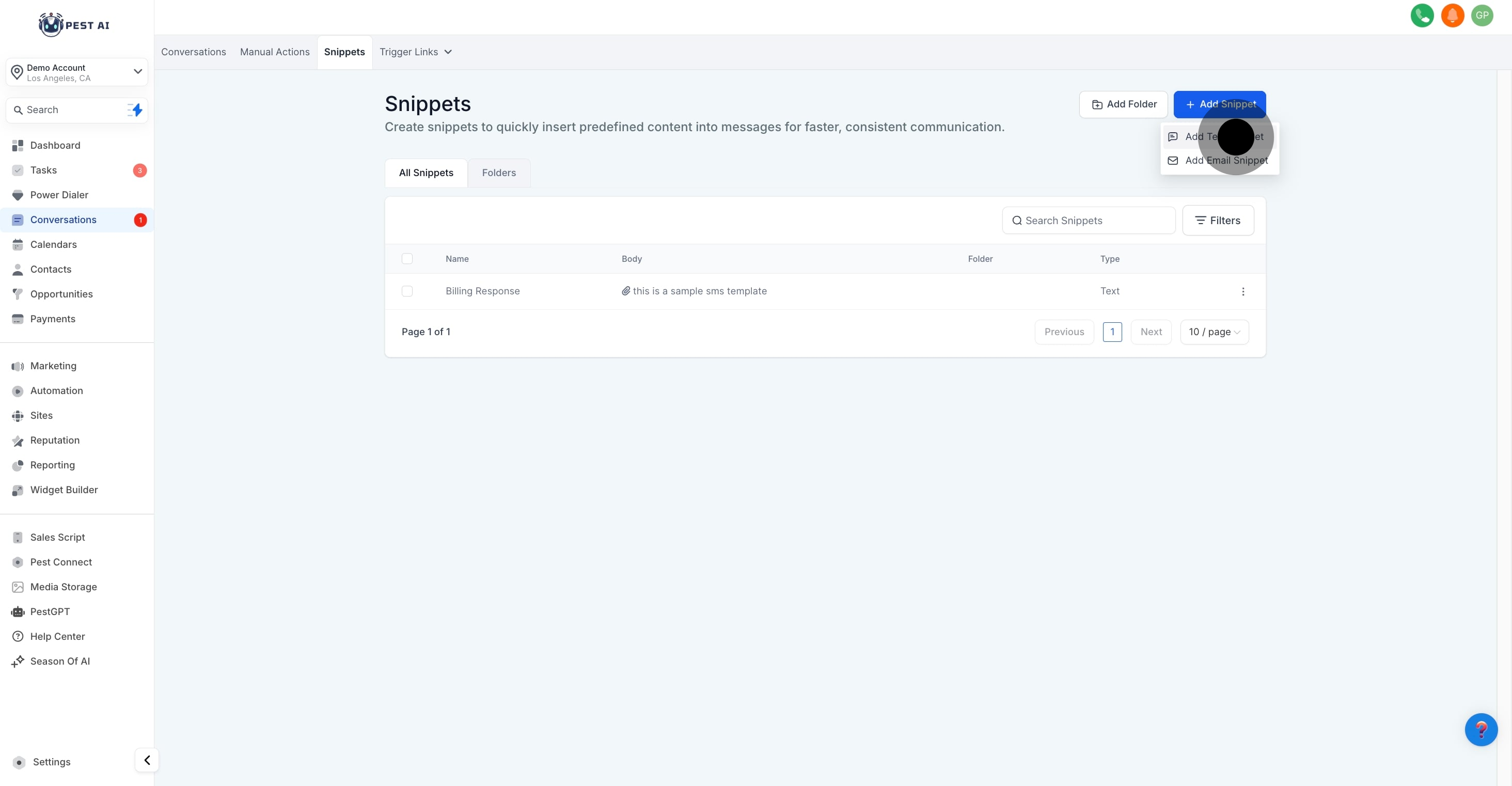1512x786 pixels.
Task: Click the green phone dialer icon
Action: pos(1422,16)
